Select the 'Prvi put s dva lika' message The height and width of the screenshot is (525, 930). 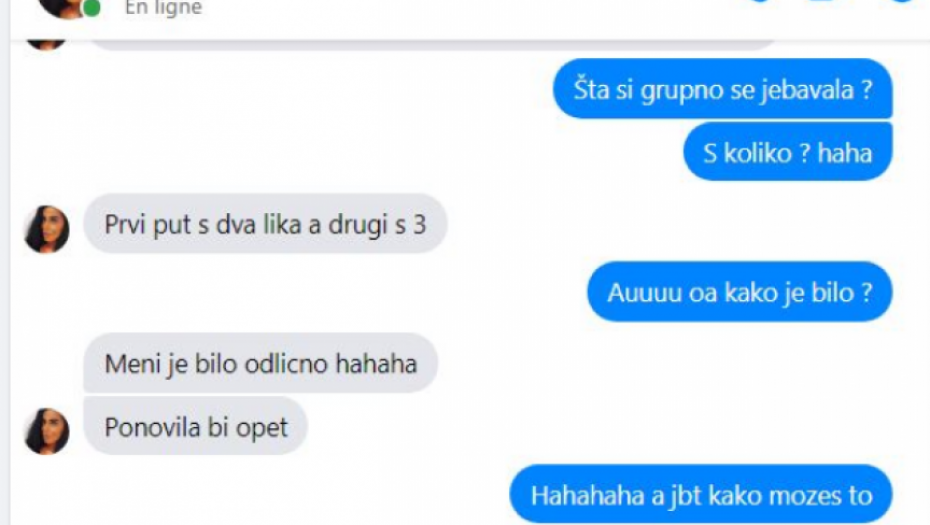pyautogui.click(x=265, y=224)
